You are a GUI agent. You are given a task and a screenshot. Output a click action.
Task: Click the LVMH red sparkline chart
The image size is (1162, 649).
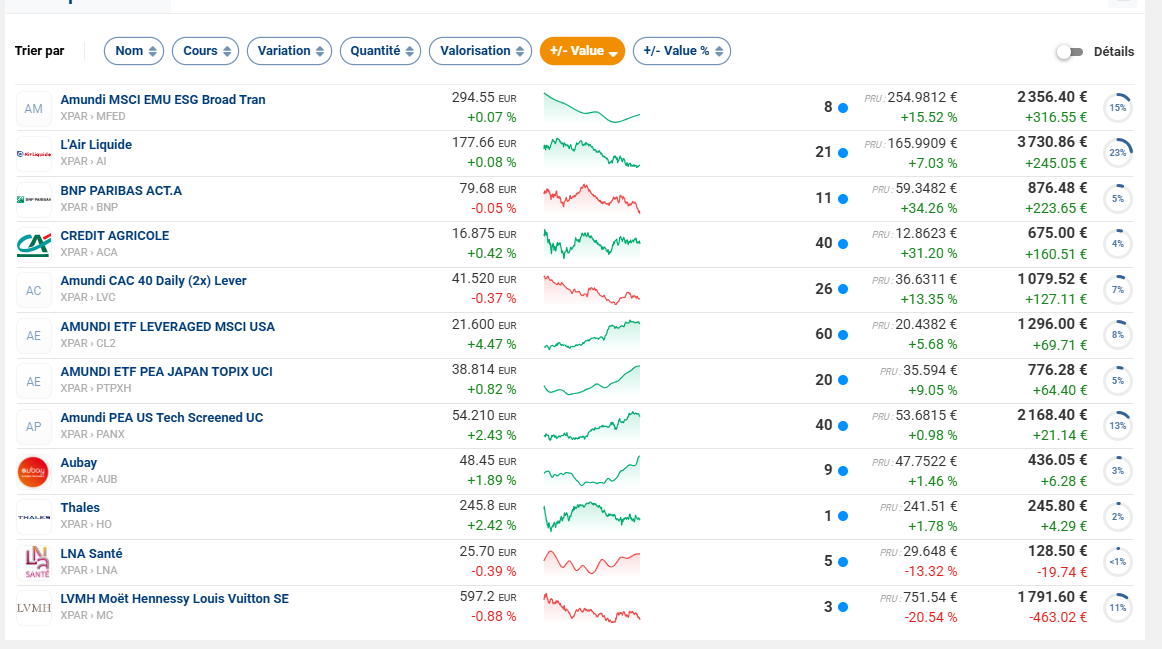tap(591, 607)
